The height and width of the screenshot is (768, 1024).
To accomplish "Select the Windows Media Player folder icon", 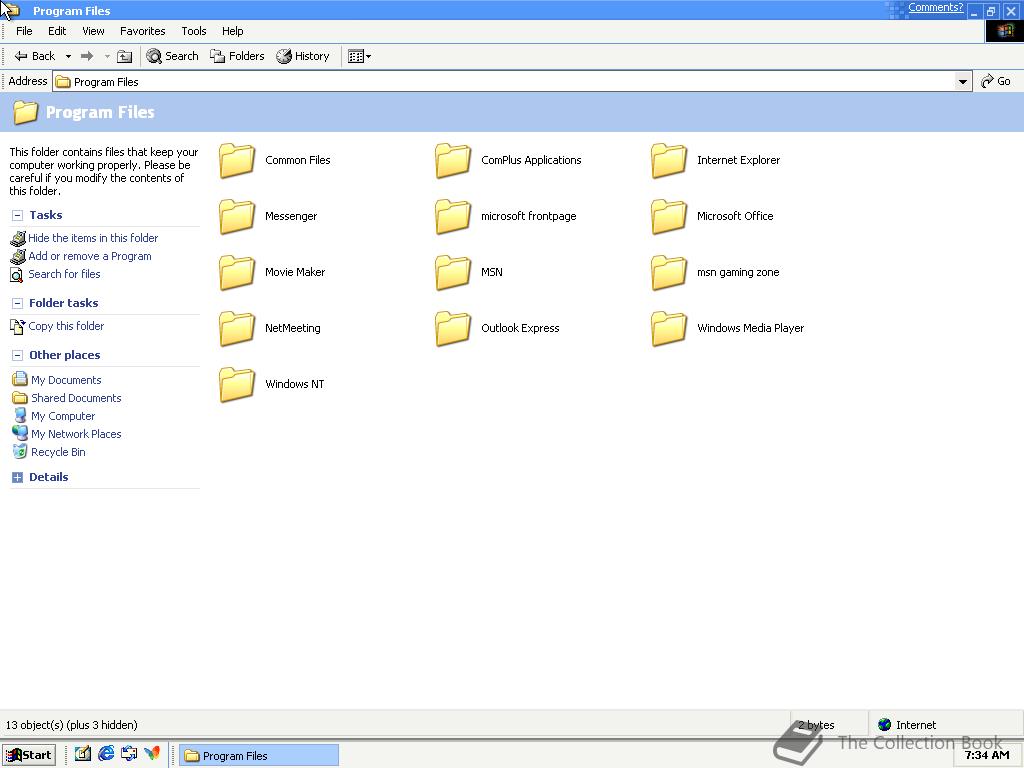I will (x=669, y=328).
